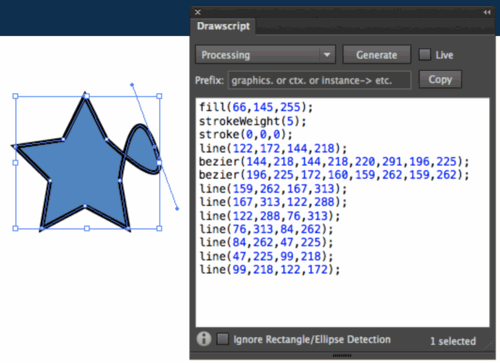Click the lower bezier direction handle endpoint
Image resolution: width=500 pixels, height=363 pixels.
(x=177, y=209)
